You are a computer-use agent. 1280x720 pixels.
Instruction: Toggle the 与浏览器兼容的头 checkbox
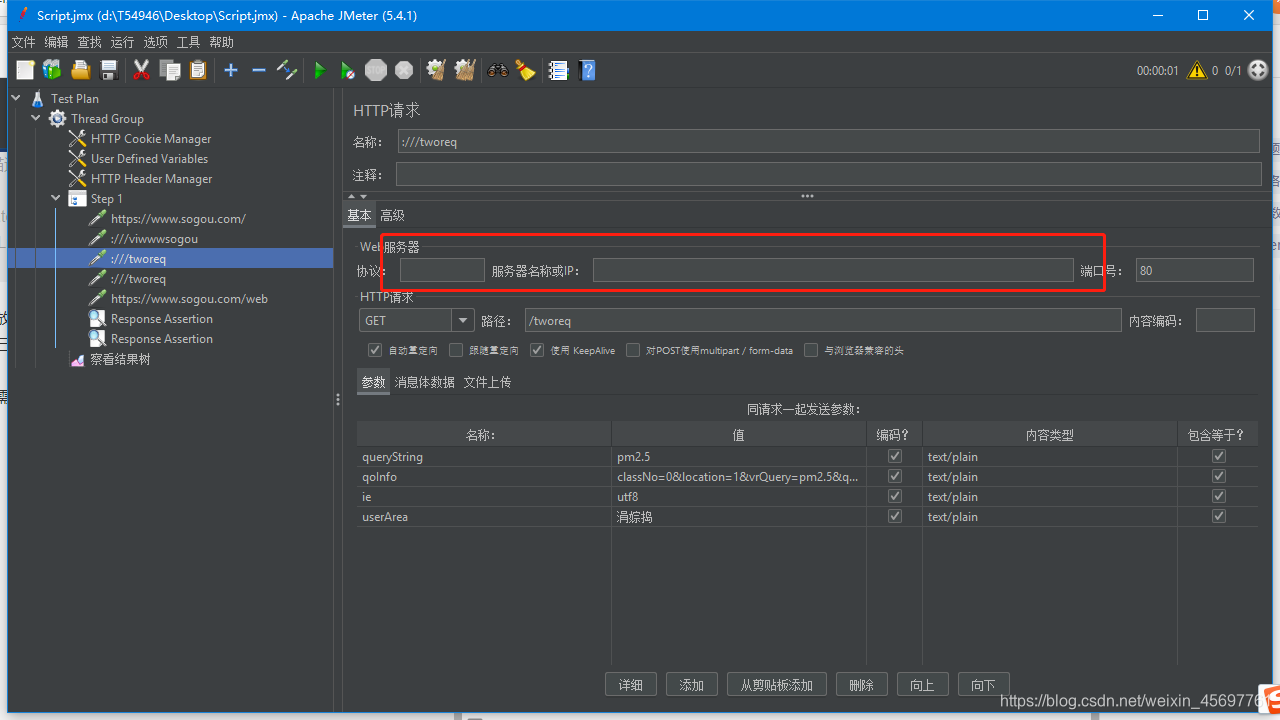812,350
